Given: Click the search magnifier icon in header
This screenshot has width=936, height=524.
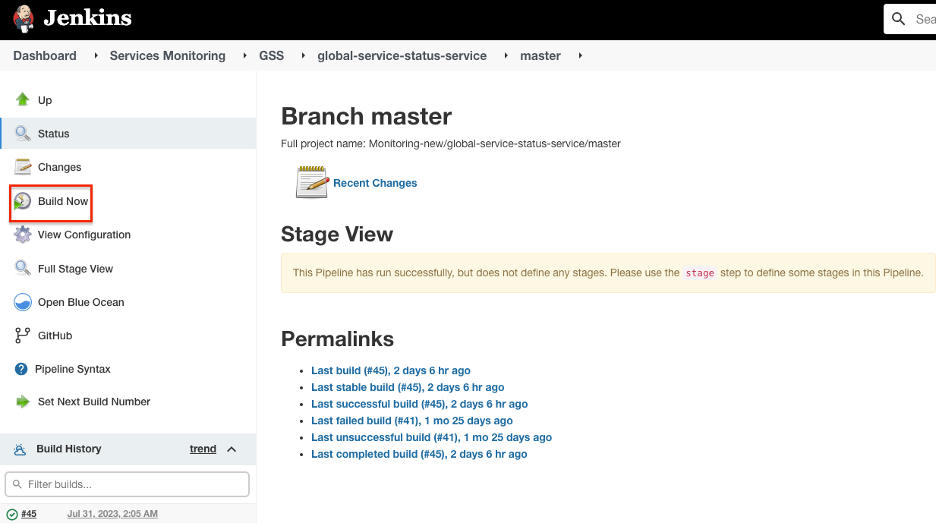Looking at the screenshot, I should [x=898, y=19].
